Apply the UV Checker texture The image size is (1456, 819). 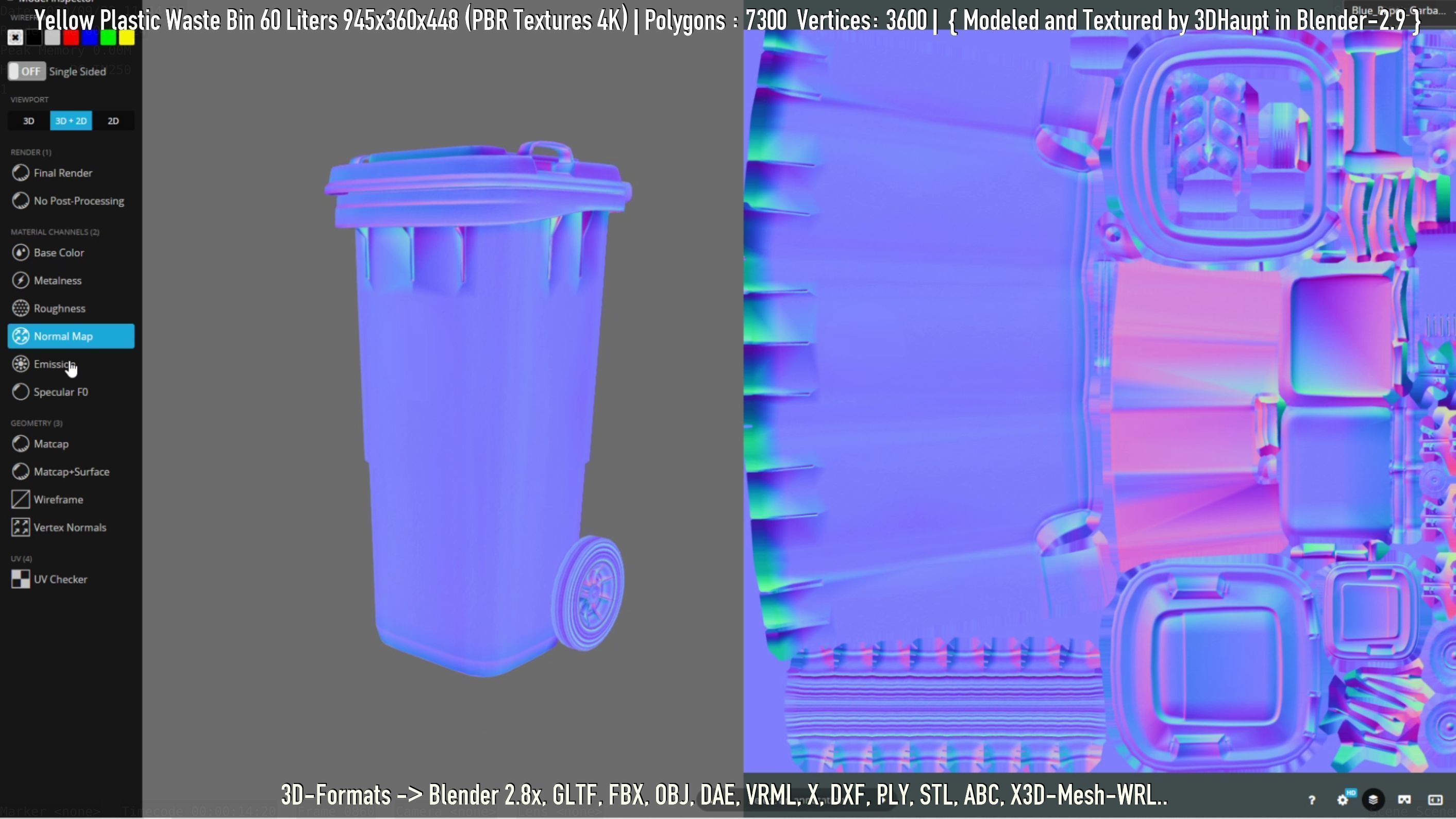pos(71,579)
